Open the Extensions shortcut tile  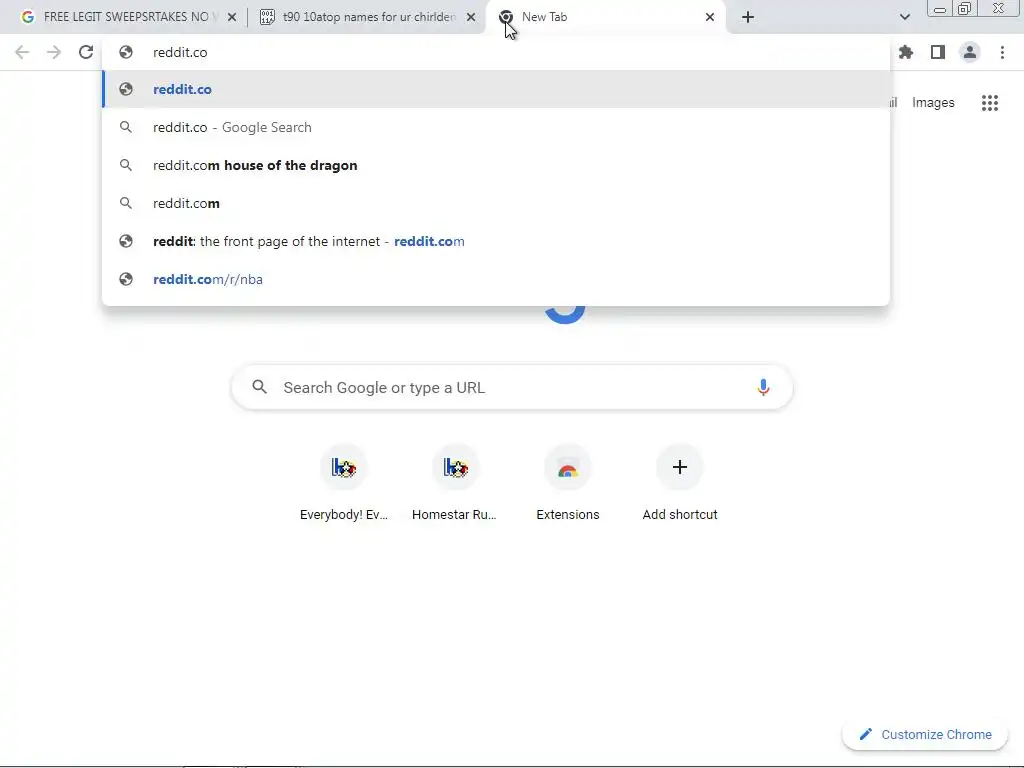click(568, 483)
